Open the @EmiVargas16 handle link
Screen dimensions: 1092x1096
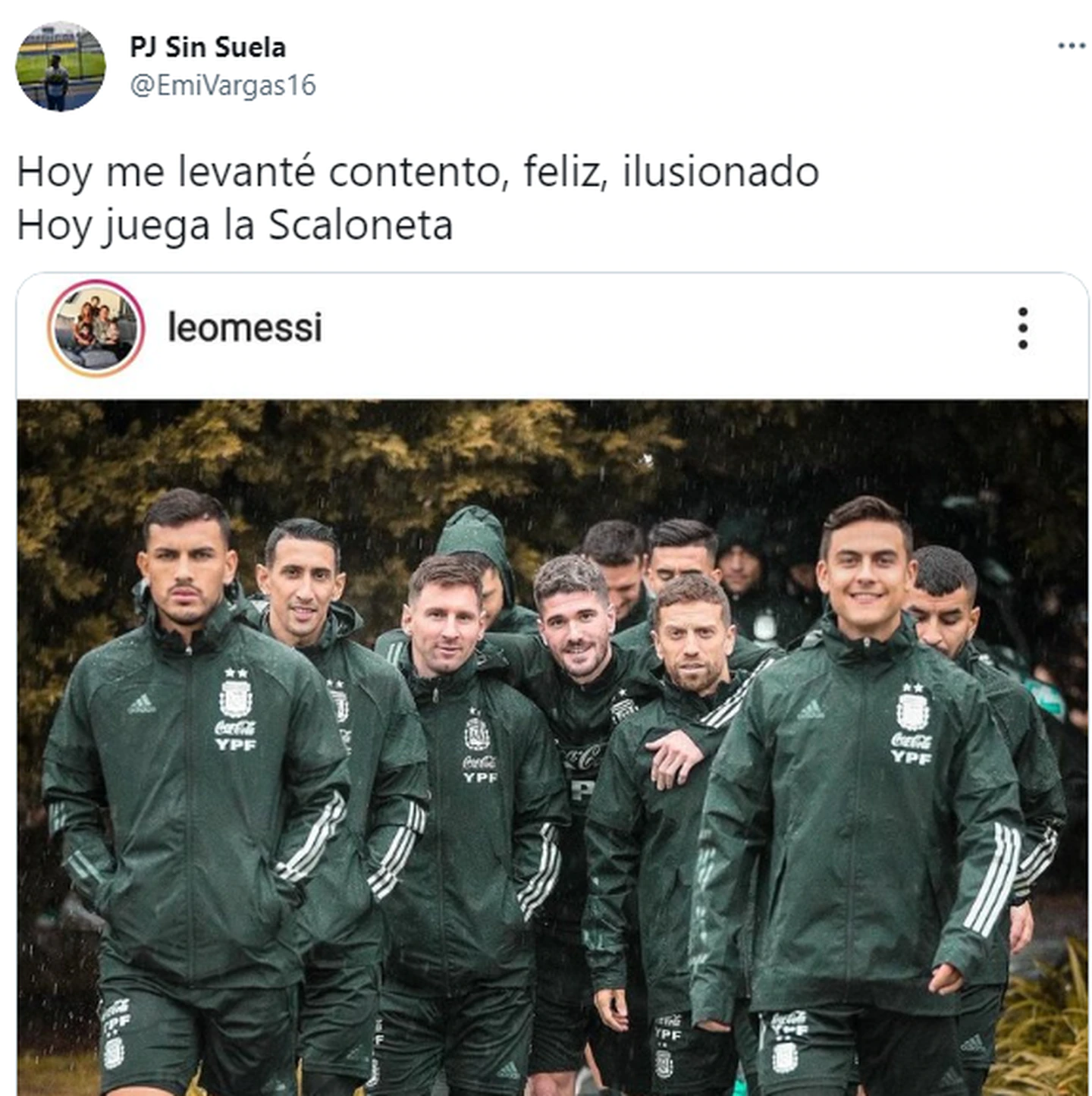[x=223, y=86]
